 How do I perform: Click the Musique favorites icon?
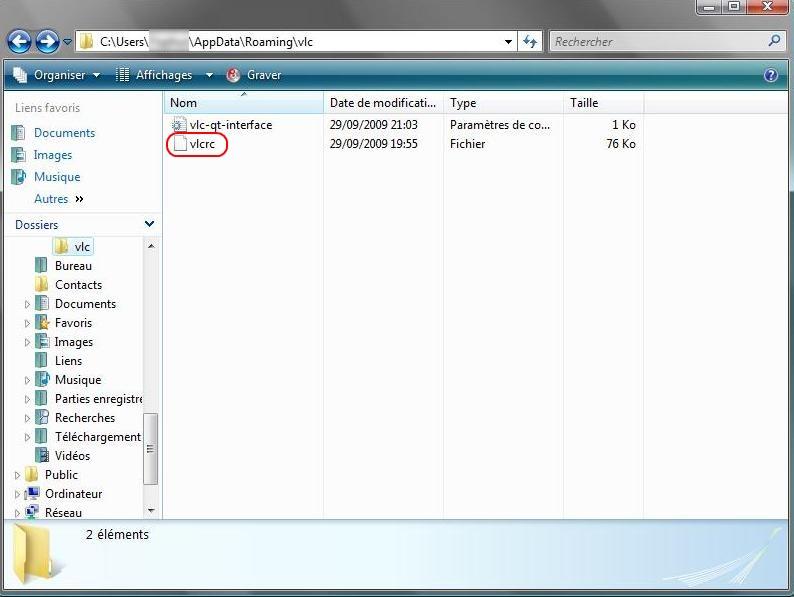coord(18,176)
